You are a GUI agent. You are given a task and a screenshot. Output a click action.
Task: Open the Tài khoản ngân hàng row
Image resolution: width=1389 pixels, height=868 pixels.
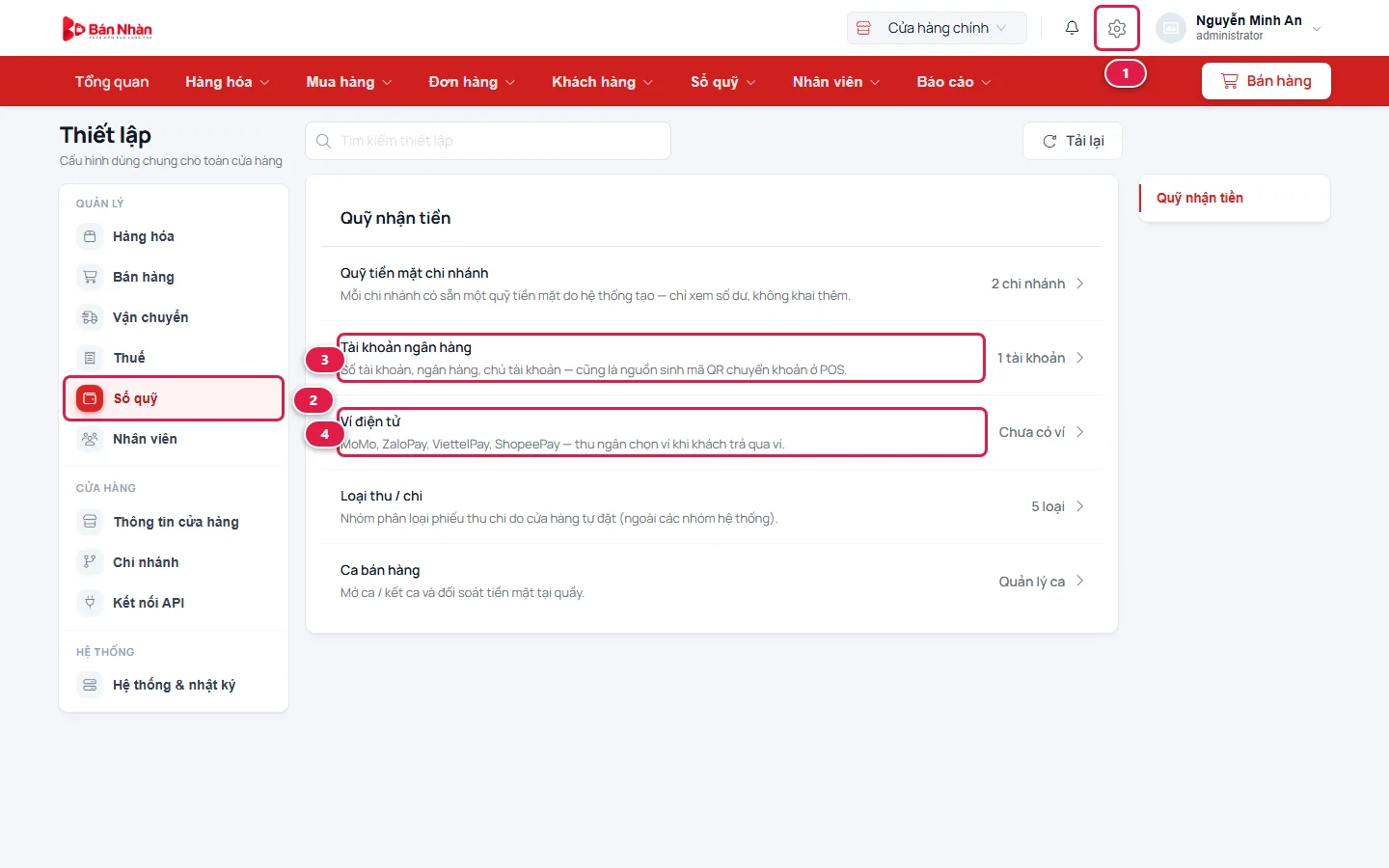pyautogui.click(x=712, y=358)
